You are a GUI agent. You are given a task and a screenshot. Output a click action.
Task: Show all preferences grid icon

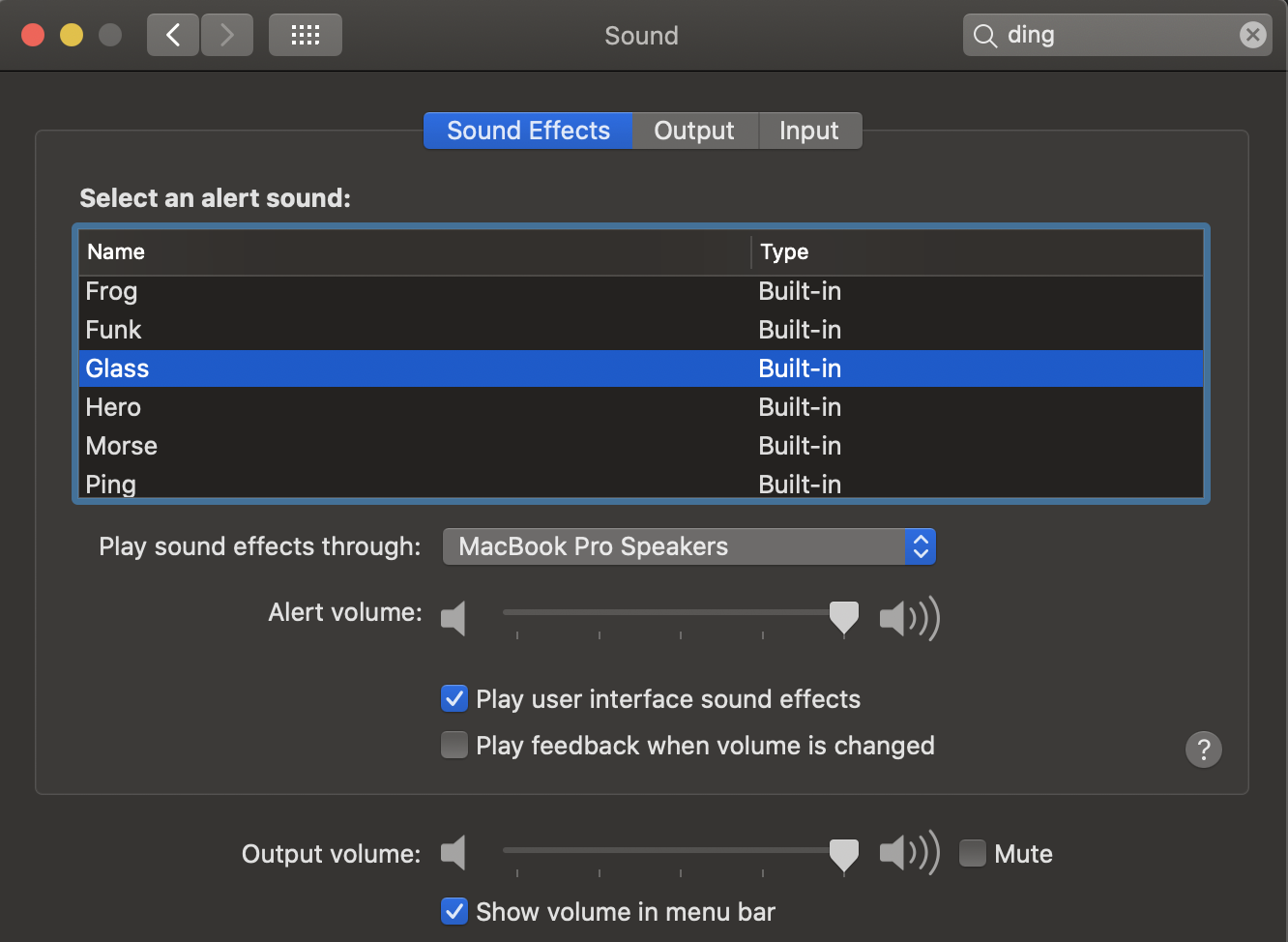[306, 36]
